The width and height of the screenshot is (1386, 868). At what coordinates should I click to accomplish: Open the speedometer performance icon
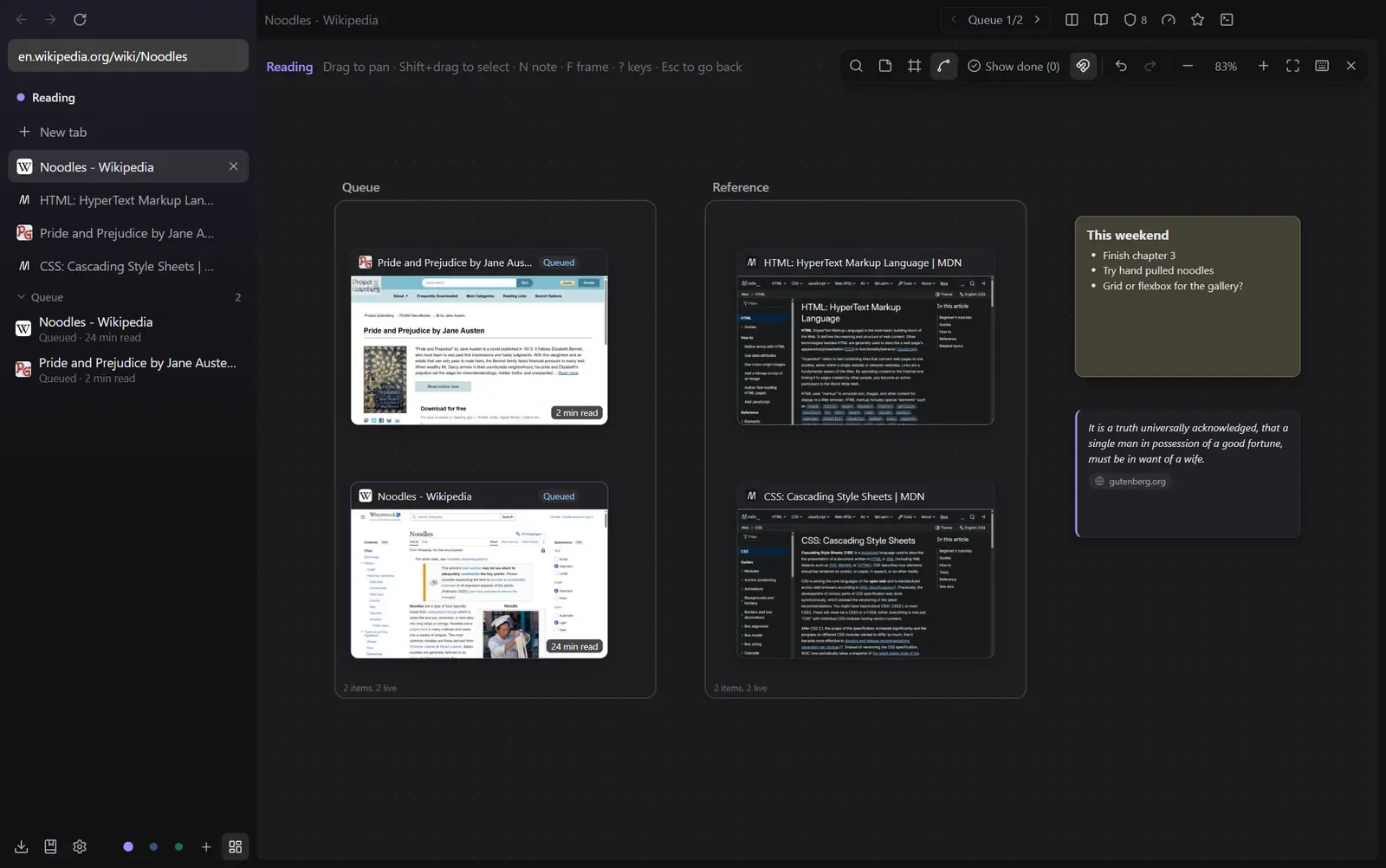[1169, 20]
